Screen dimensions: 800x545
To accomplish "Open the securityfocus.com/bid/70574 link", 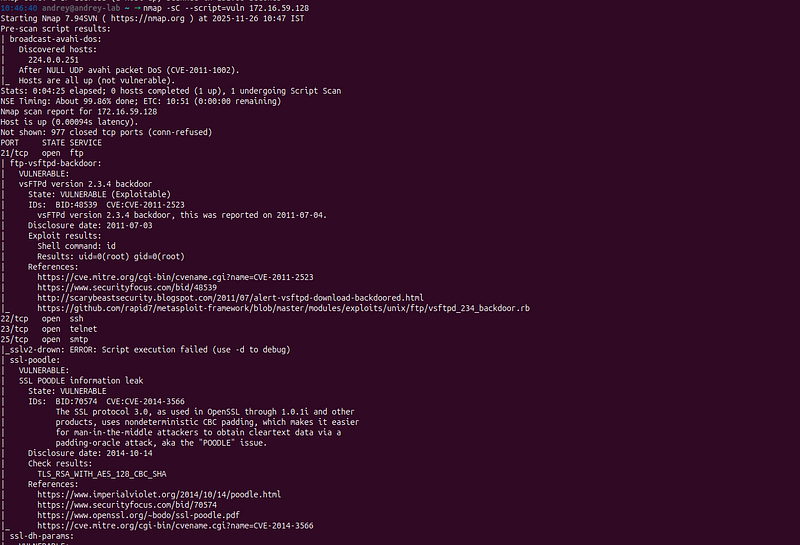I will point(127,505).
